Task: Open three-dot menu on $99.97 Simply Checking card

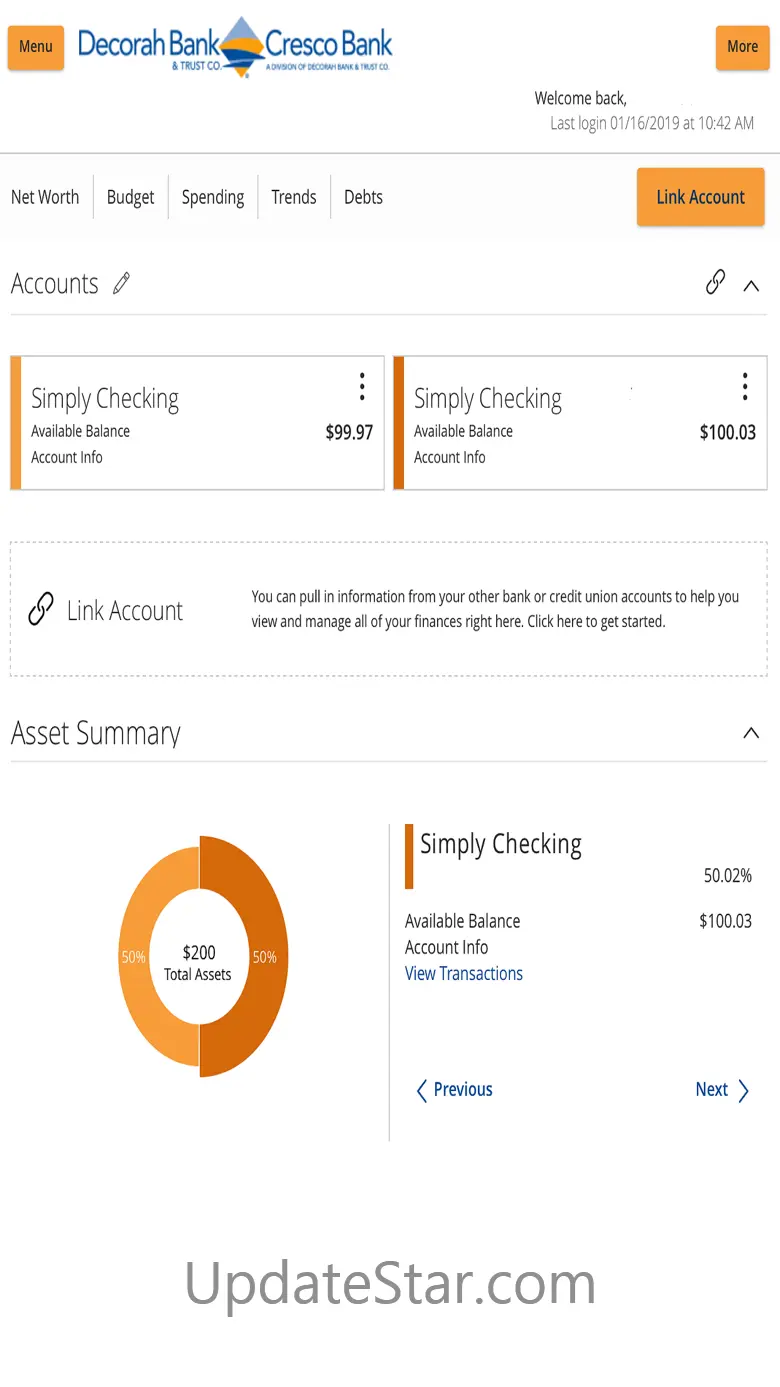Action: point(362,387)
